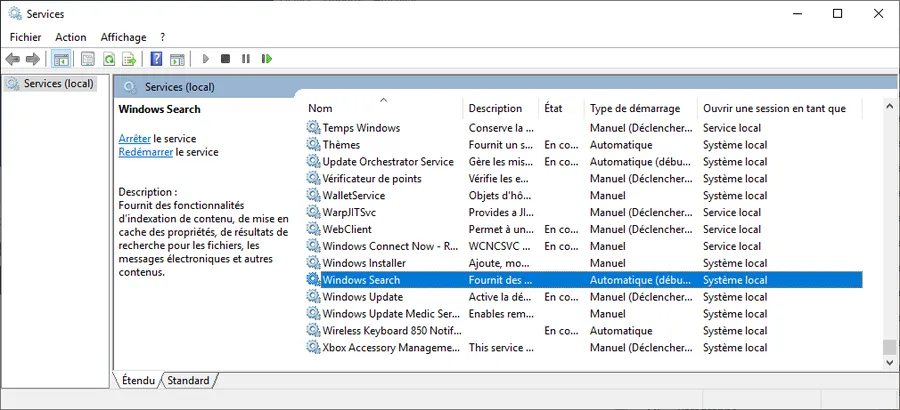
Task: Click the gear icon of Windows Update Medic
Action: click(x=313, y=314)
